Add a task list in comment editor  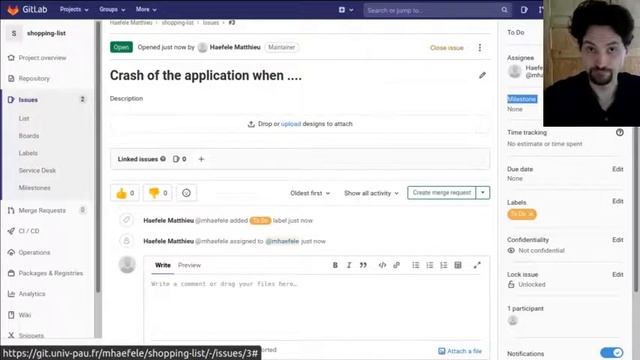[x=444, y=265]
